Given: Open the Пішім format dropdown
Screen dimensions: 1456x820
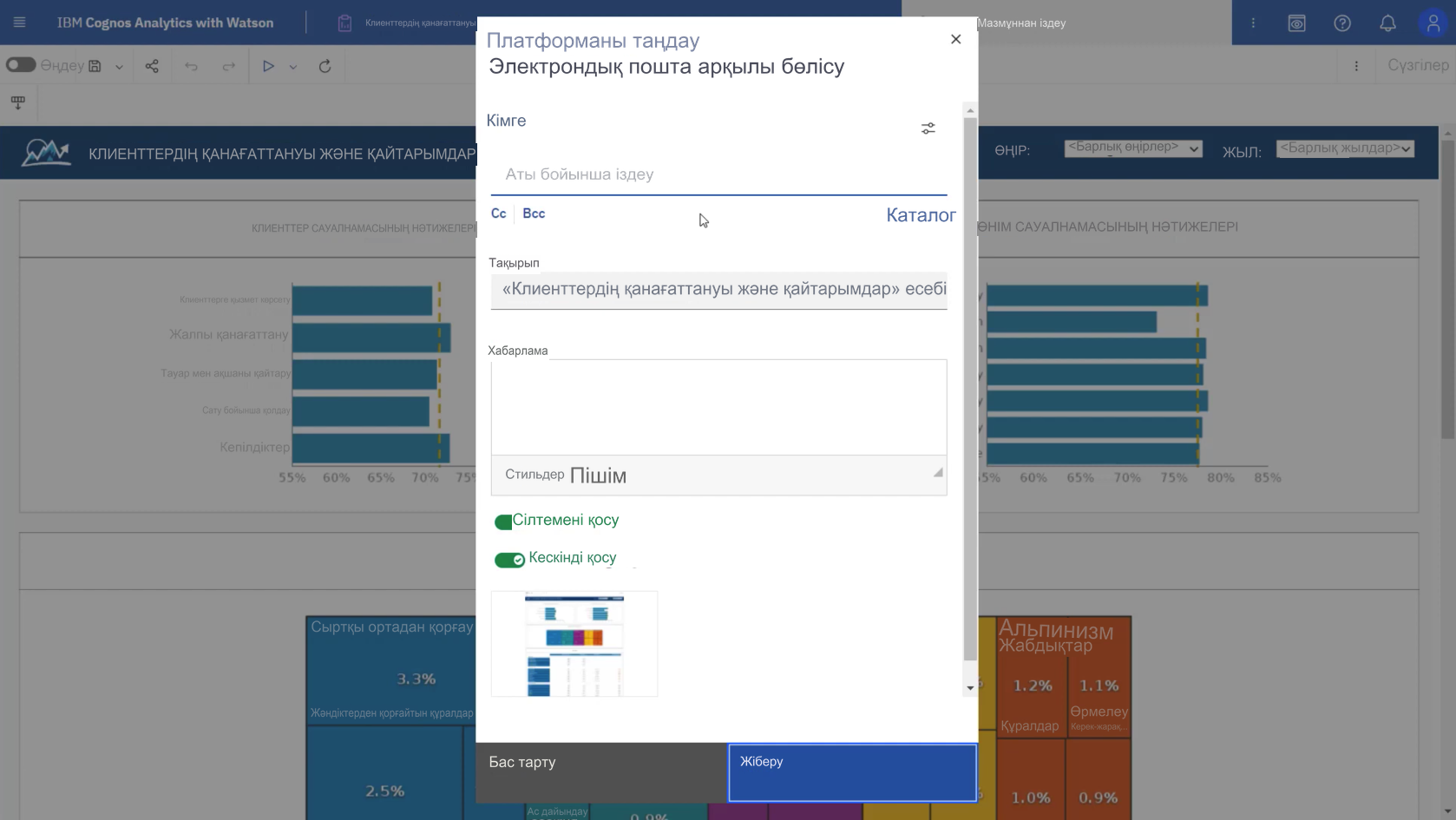Looking at the screenshot, I should (x=598, y=476).
